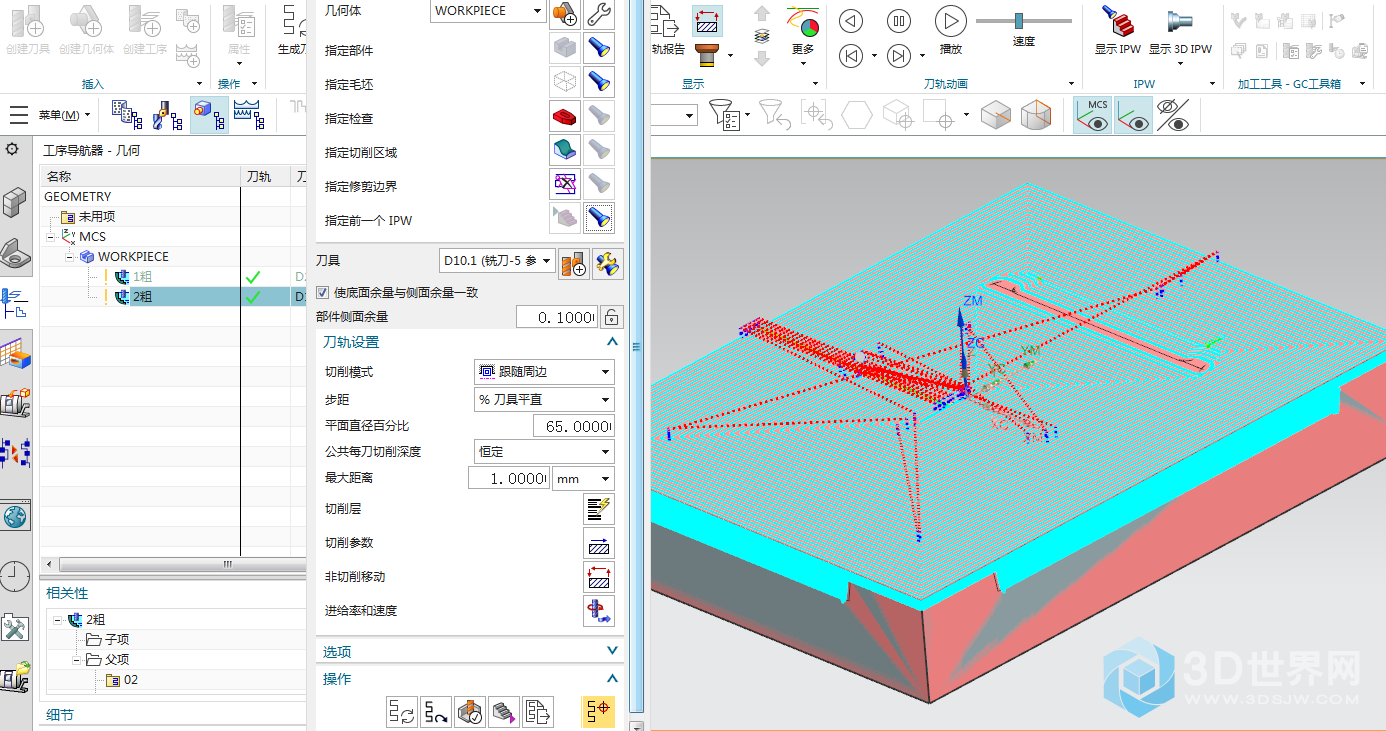Collapse WORKPIECE node in geometry tree
This screenshot has width=1386, height=731.
click(69, 257)
